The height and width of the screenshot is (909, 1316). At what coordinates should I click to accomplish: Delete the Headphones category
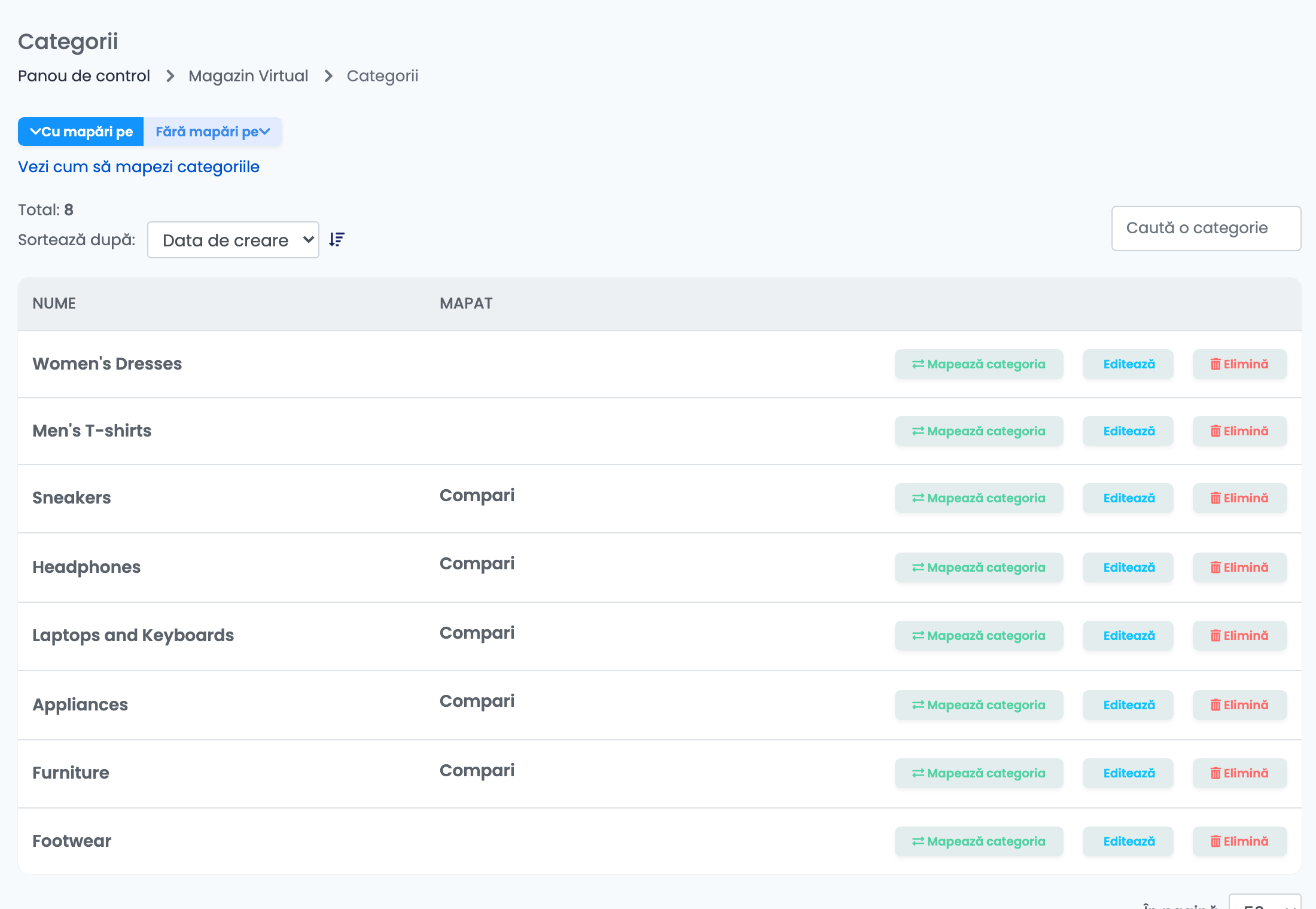click(x=1240, y=568)
